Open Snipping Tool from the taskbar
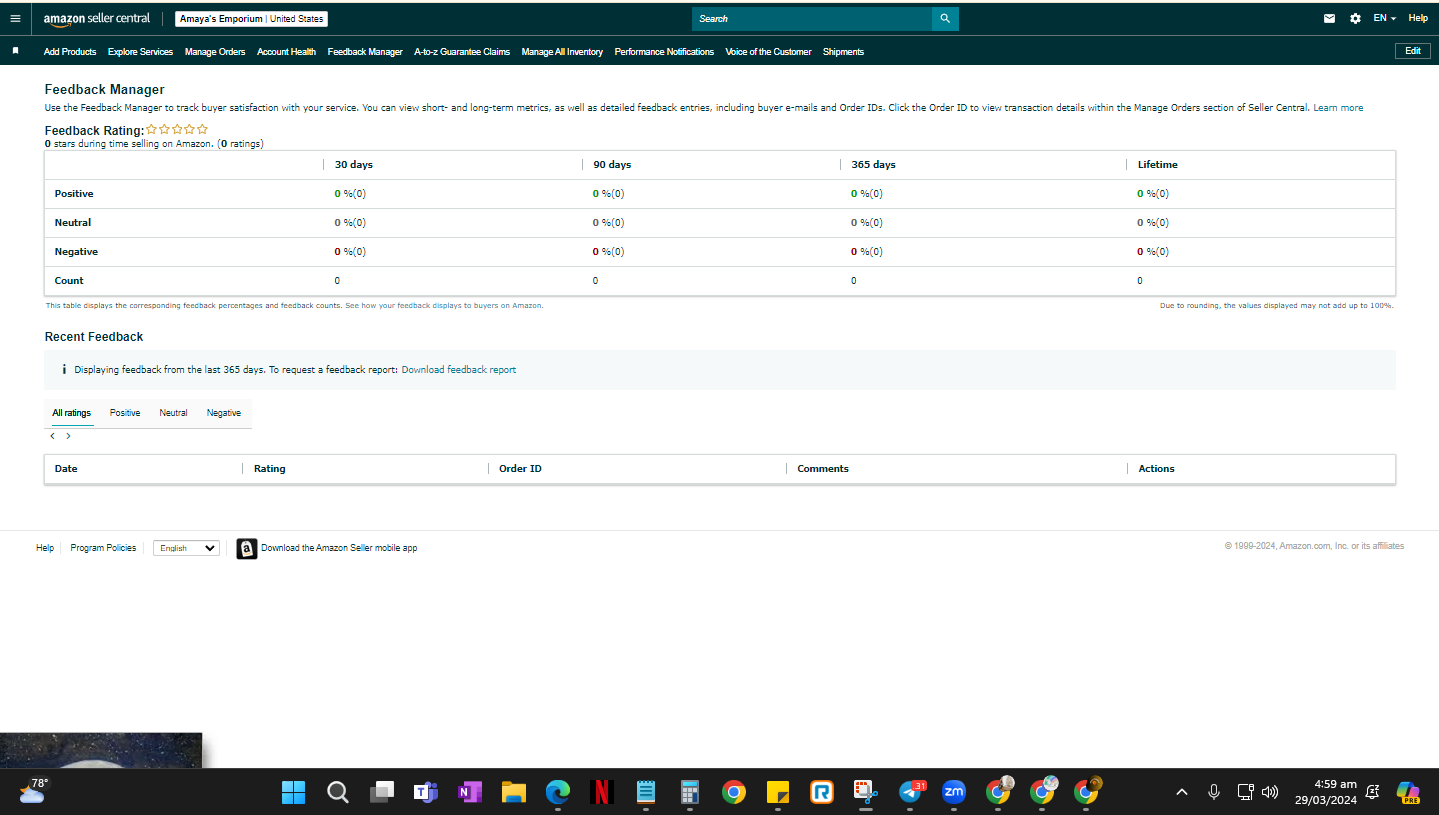The width and height of the screenshot is (1439, 815). tap(865, 792)
